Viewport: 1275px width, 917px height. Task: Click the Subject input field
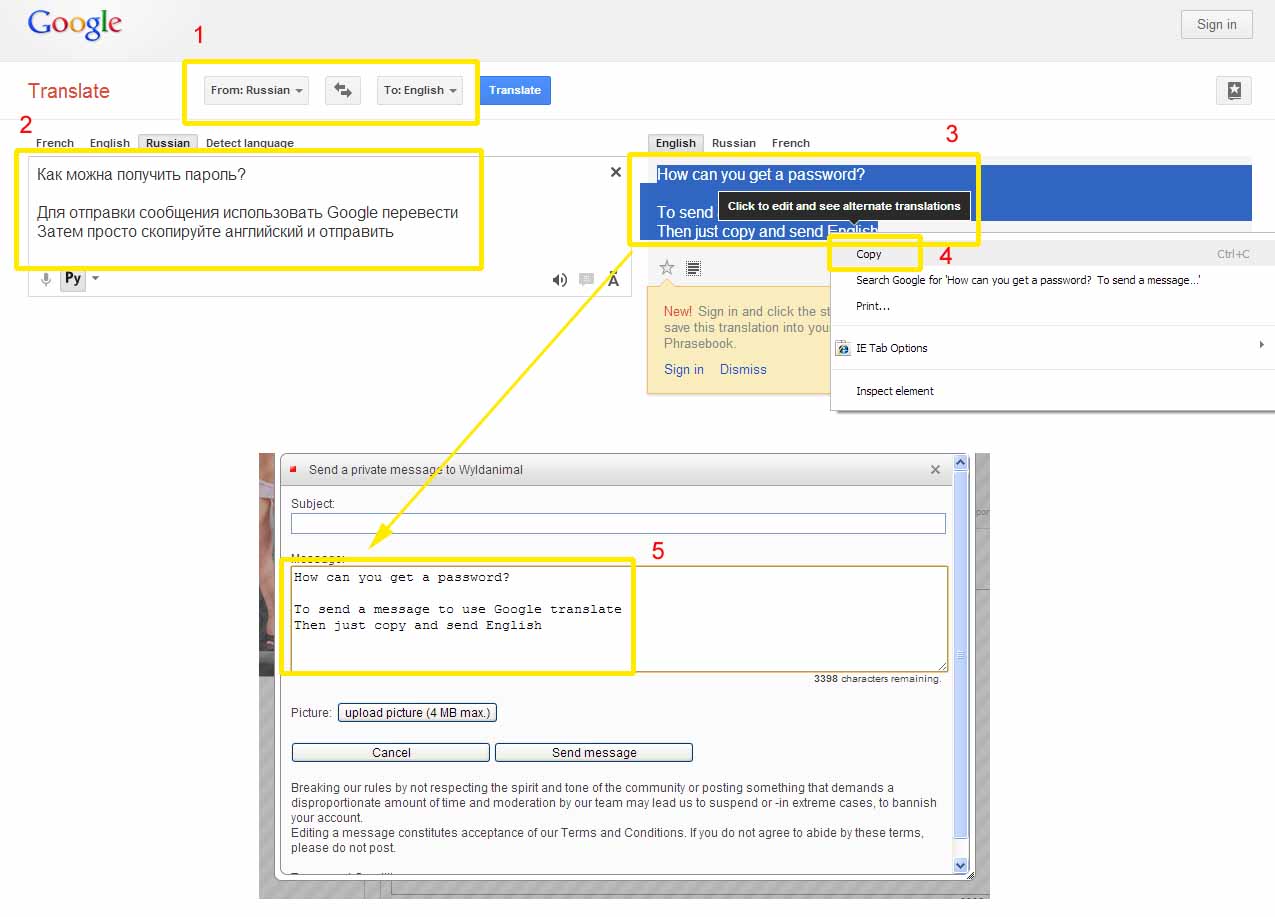pyautogui.click(x=618, y=523)
